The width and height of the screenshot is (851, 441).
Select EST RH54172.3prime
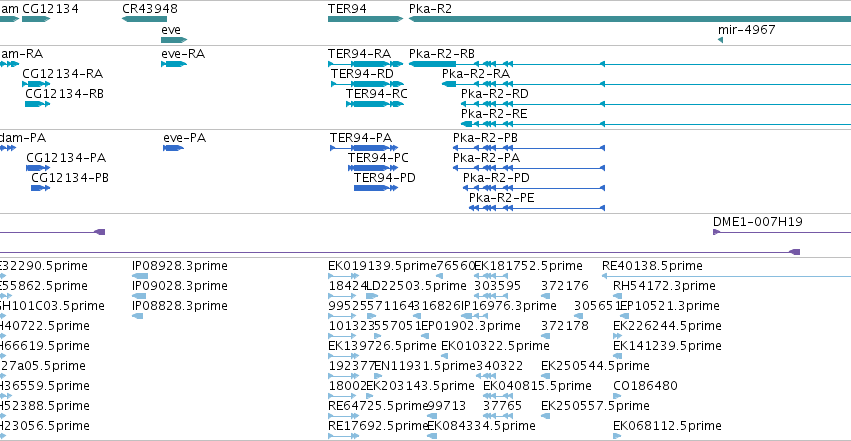[x=616, y=296]
